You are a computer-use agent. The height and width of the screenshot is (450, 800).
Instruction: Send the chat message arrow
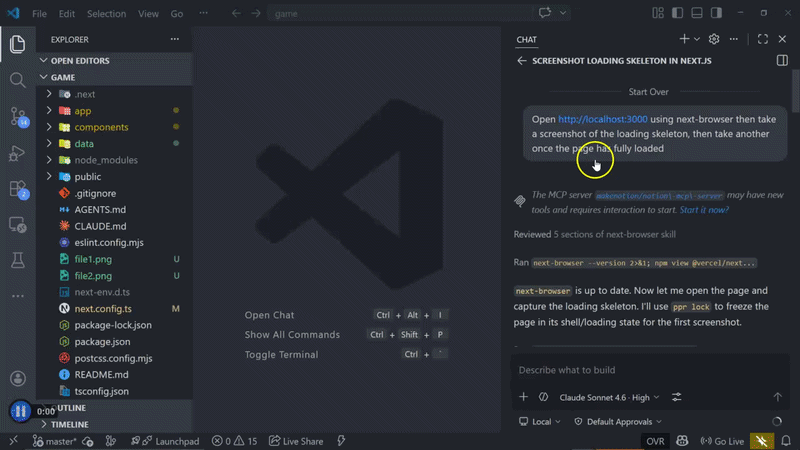coord(778,397)
